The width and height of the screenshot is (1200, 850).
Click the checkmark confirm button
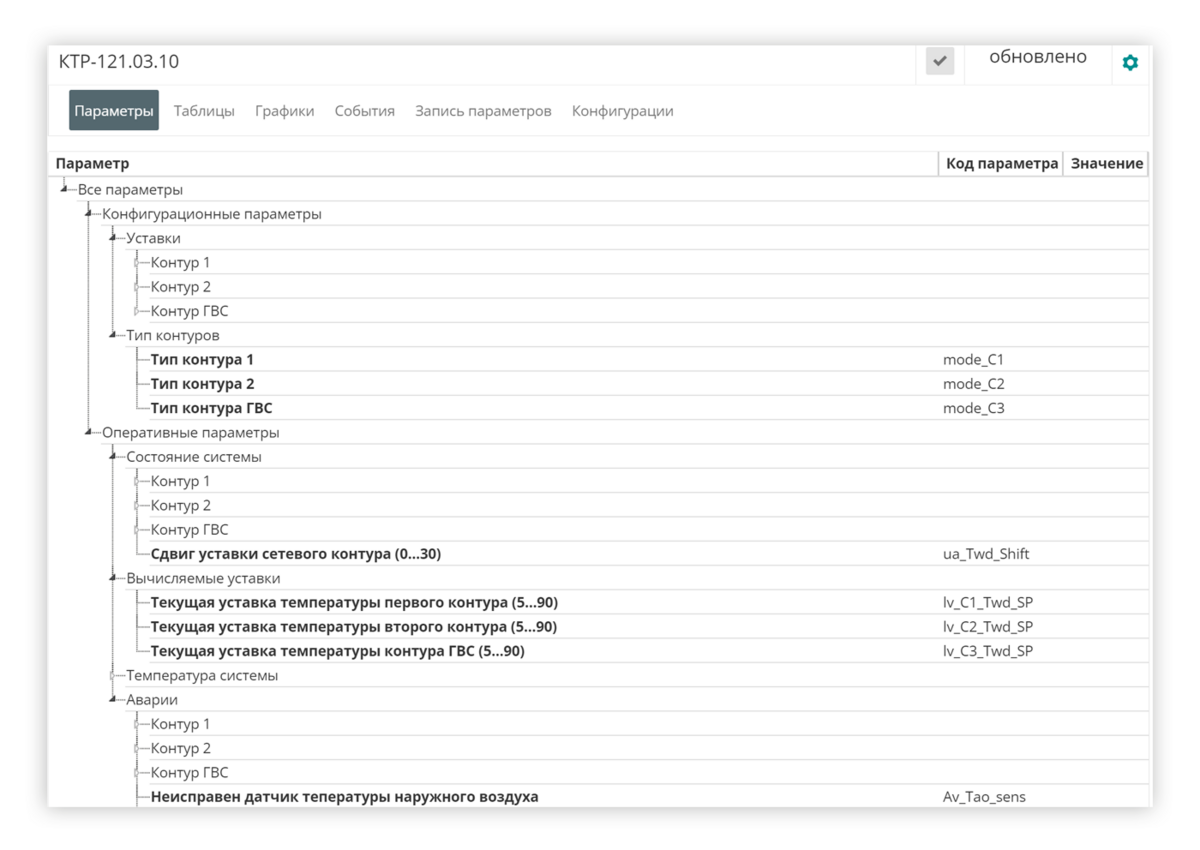pos(939,61)
